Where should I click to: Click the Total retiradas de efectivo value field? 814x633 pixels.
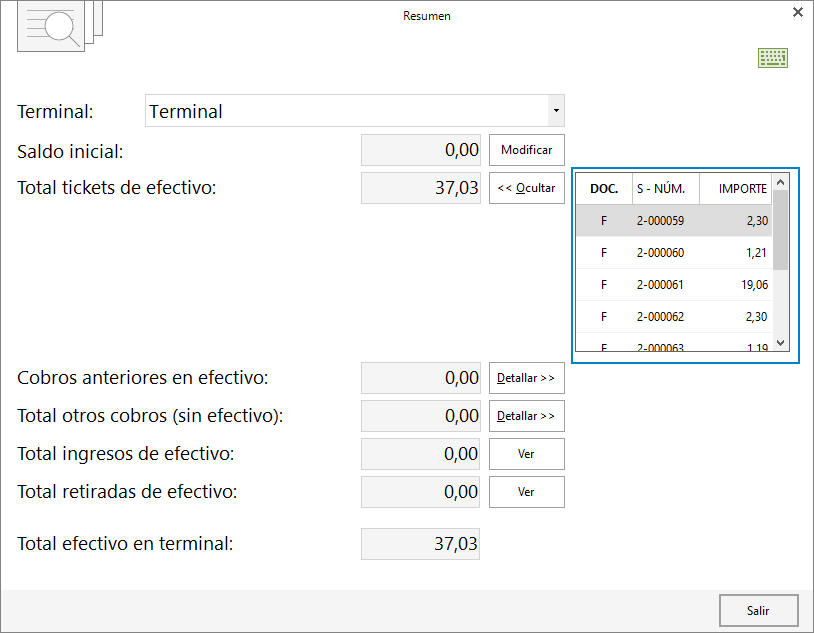tap(420, 492)
